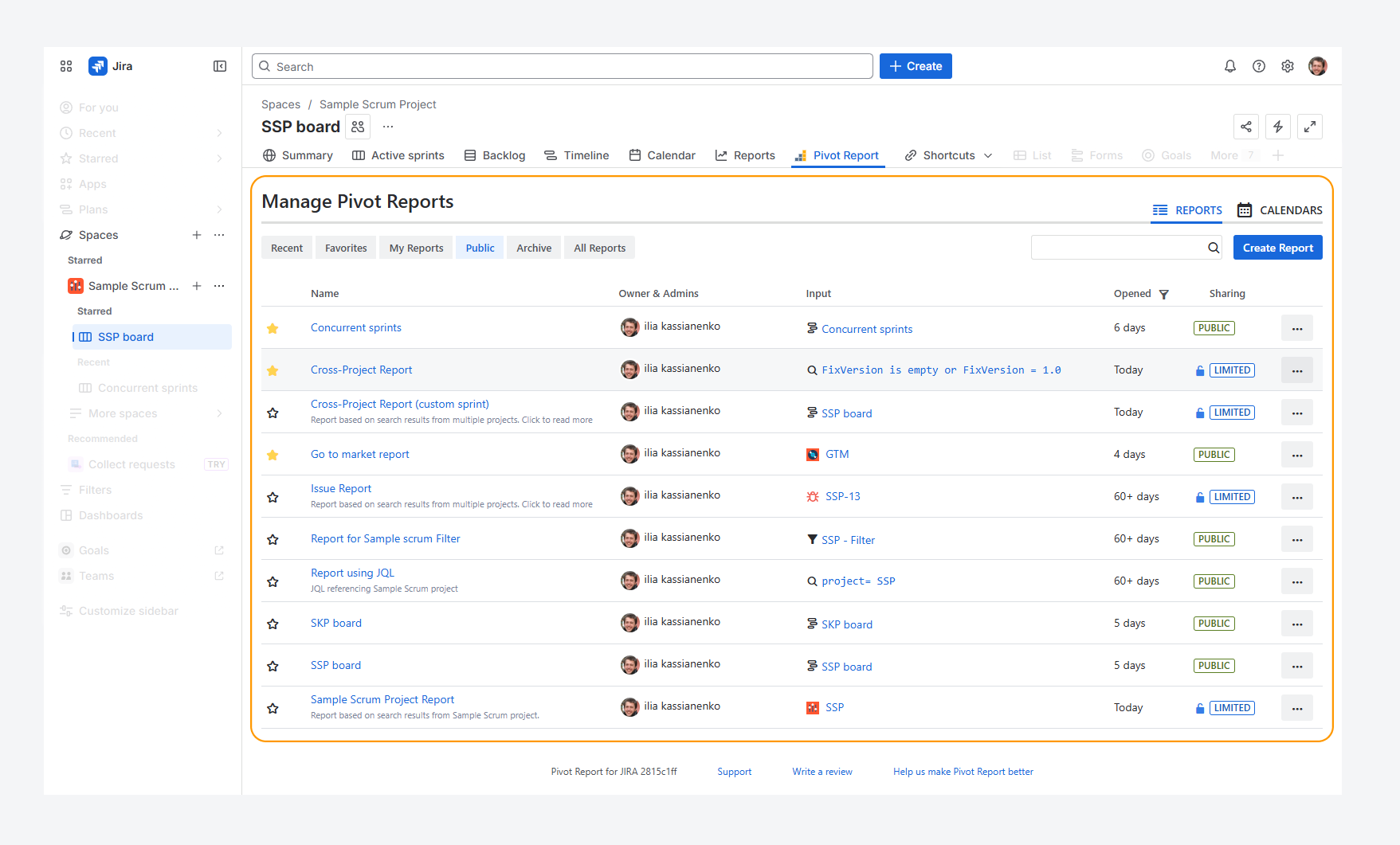Expand the Starred sidebar chevron
This screenshot has height=845, width=1400.
(x=219, y=158)
